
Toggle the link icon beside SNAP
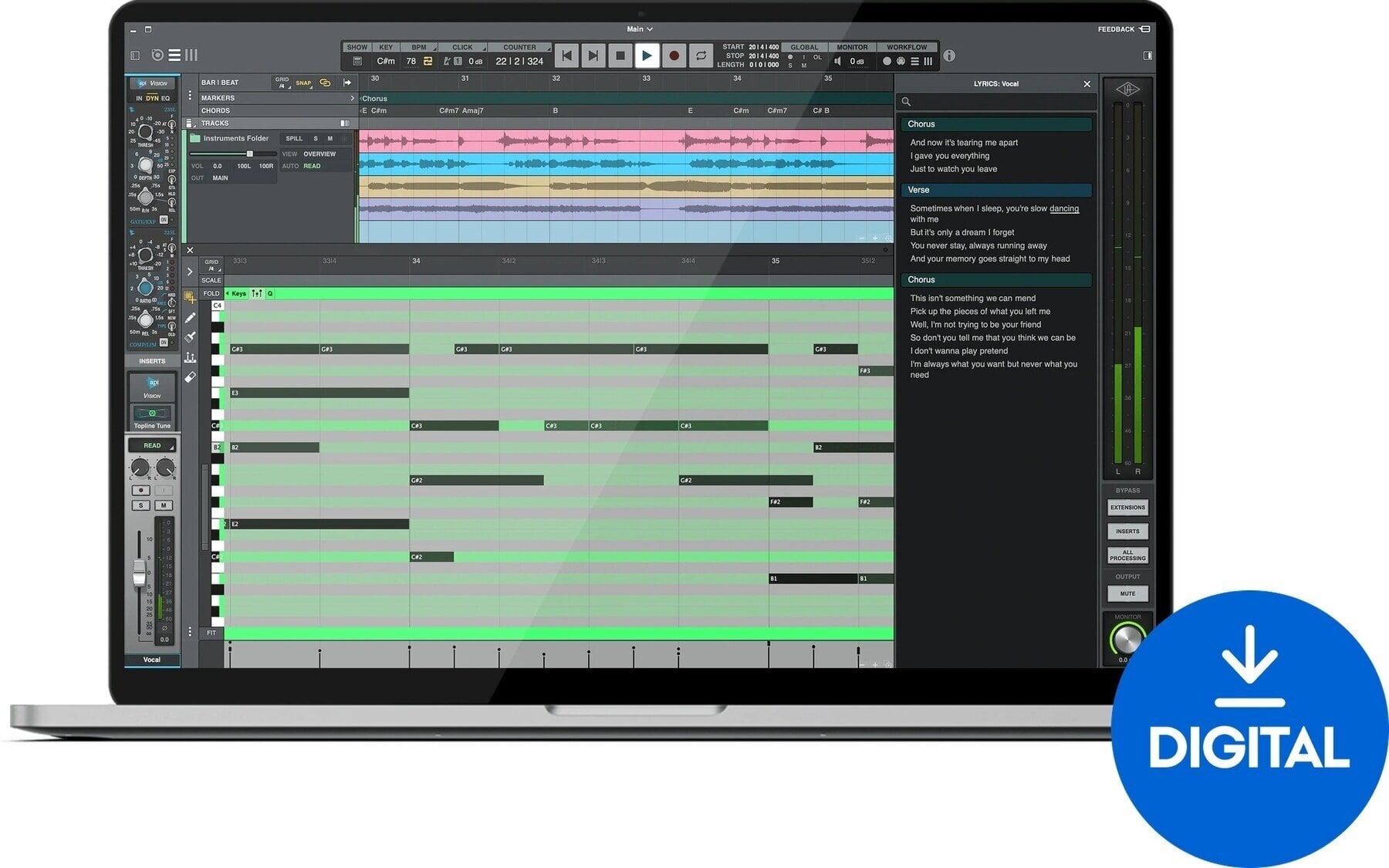tap(325, 83)
